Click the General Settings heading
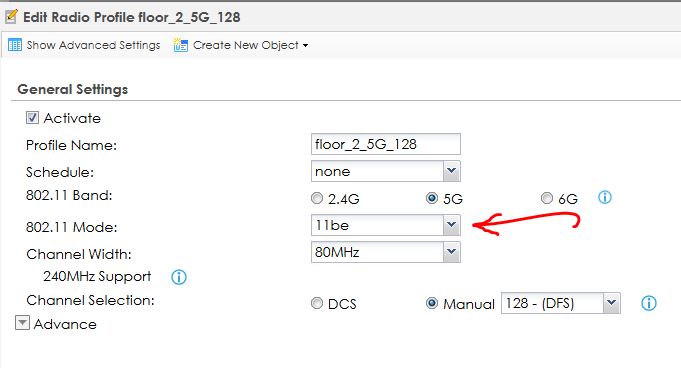 click(x=73, y=89)
